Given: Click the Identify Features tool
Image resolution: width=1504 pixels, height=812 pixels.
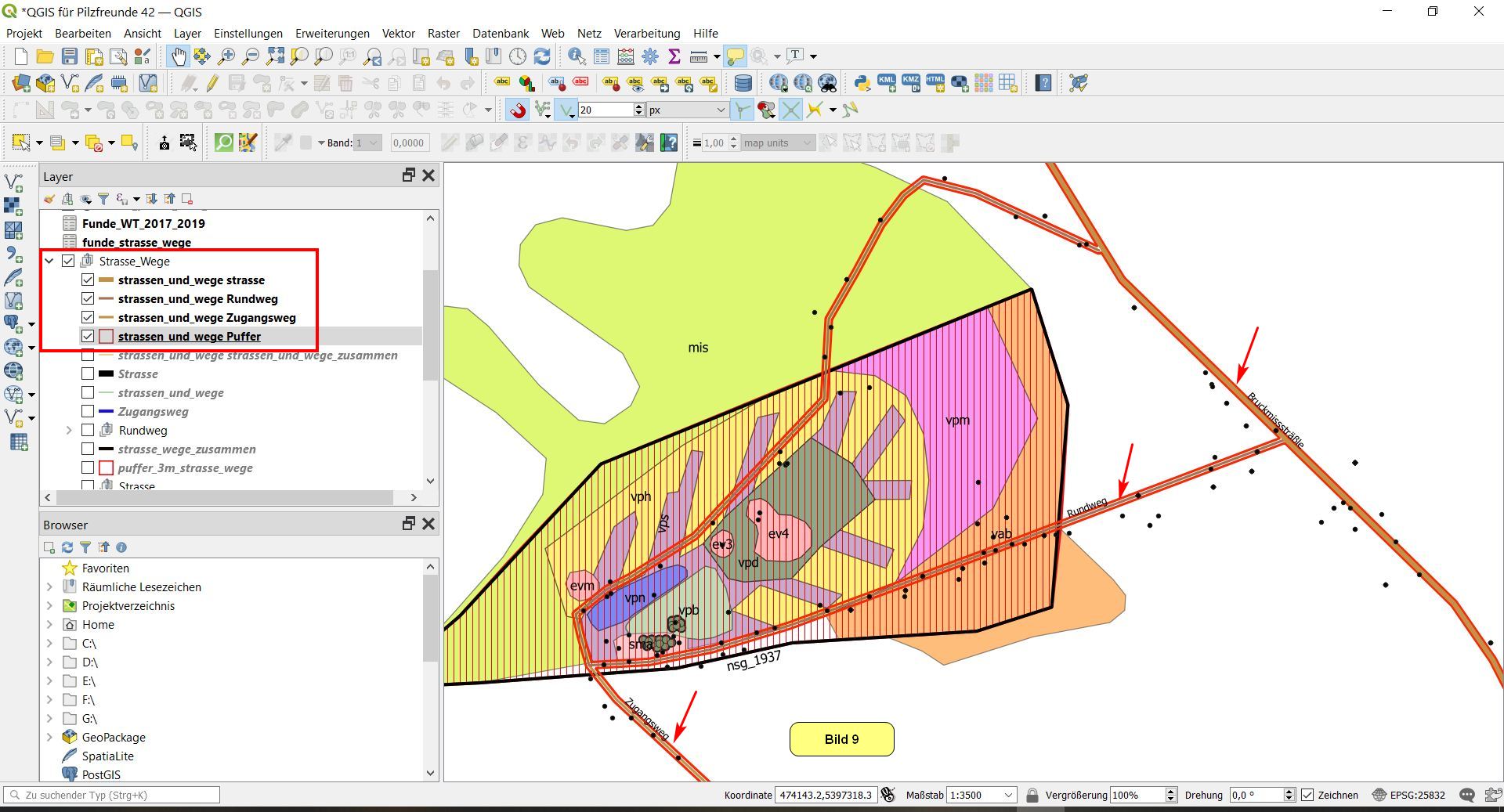Looking at the screenshot, I should pyautogui.click(x=577, y=56).
